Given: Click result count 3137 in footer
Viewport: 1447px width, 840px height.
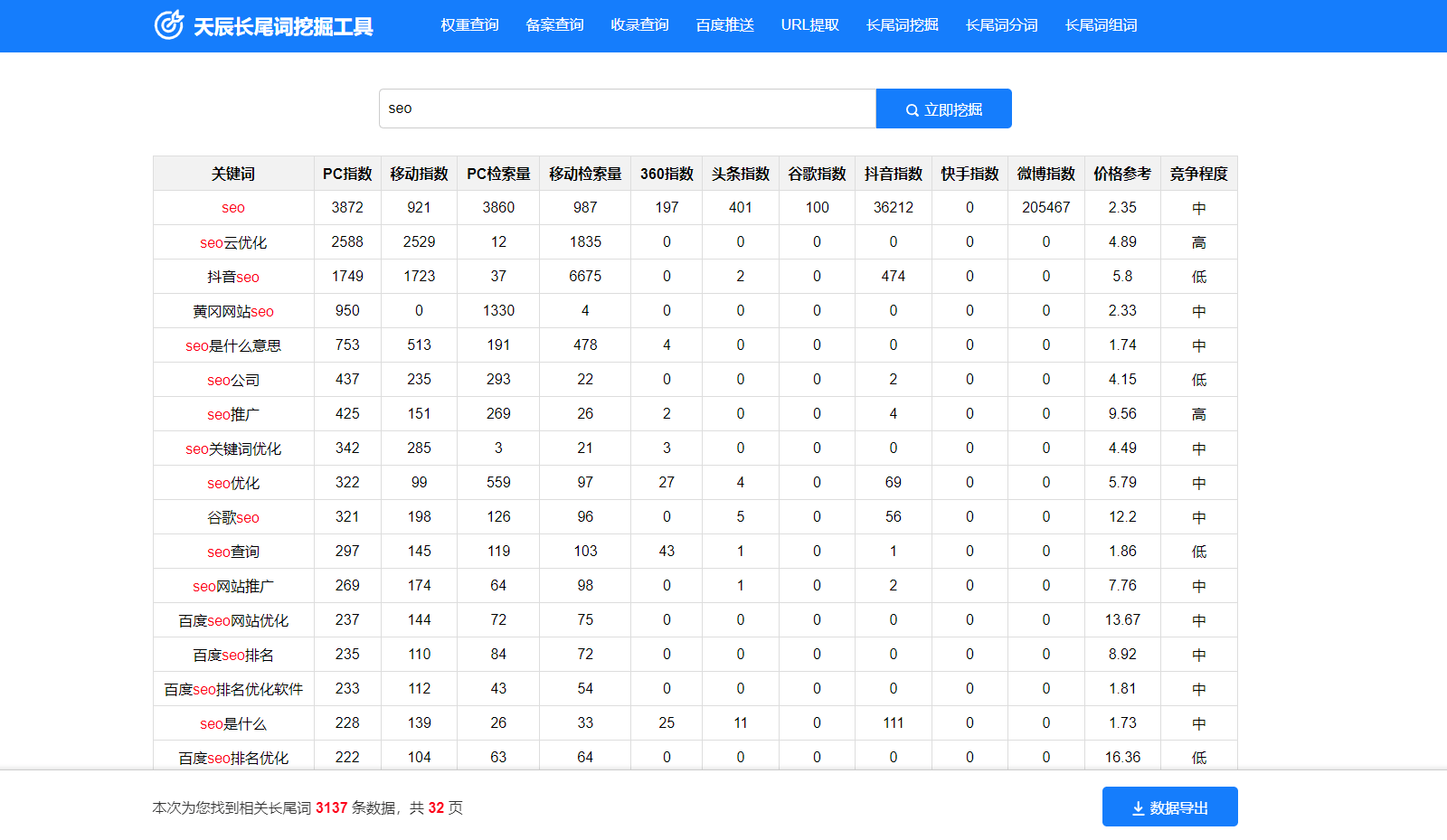Looking at the screenshot, I should [x=331, y=808].
